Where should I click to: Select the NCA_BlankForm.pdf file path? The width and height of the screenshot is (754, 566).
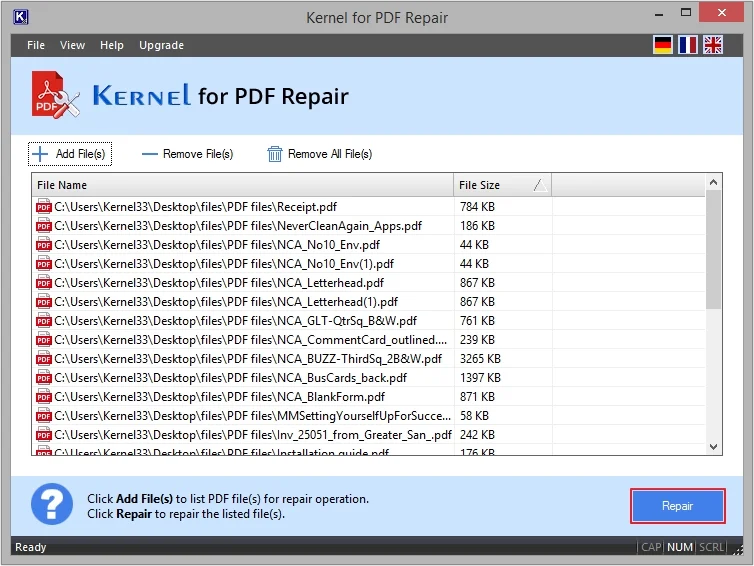click(219, 397)
